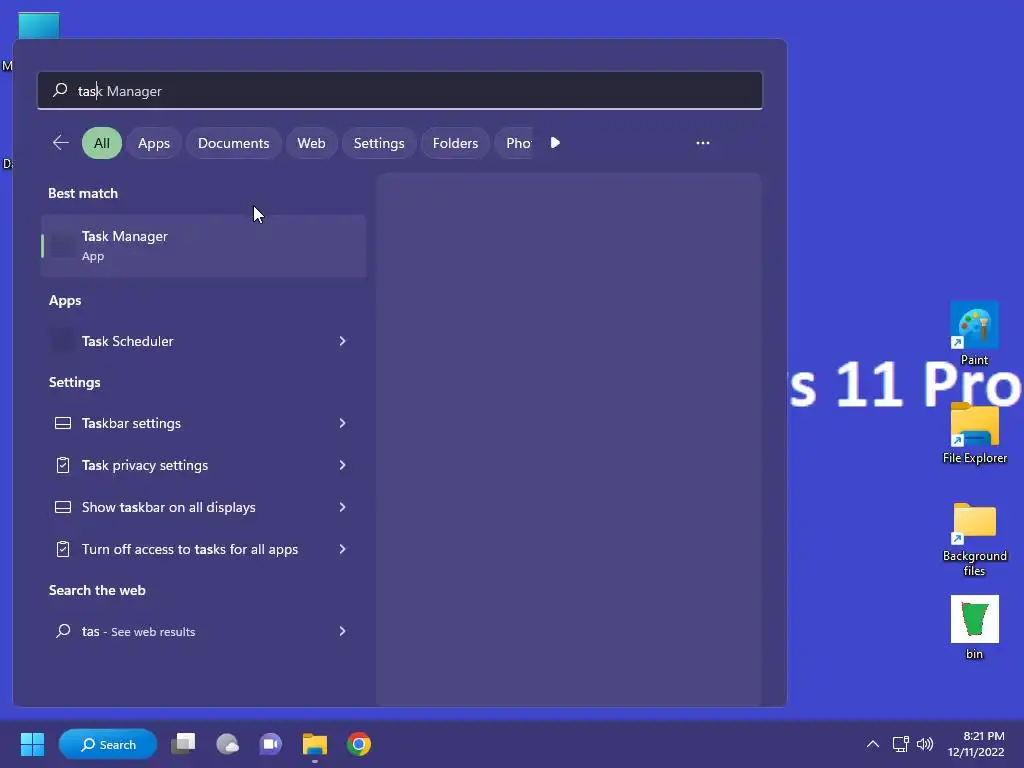Open Show taskbar on all displays
This screenshot has height=768, width=1024.
pos(203,507)
